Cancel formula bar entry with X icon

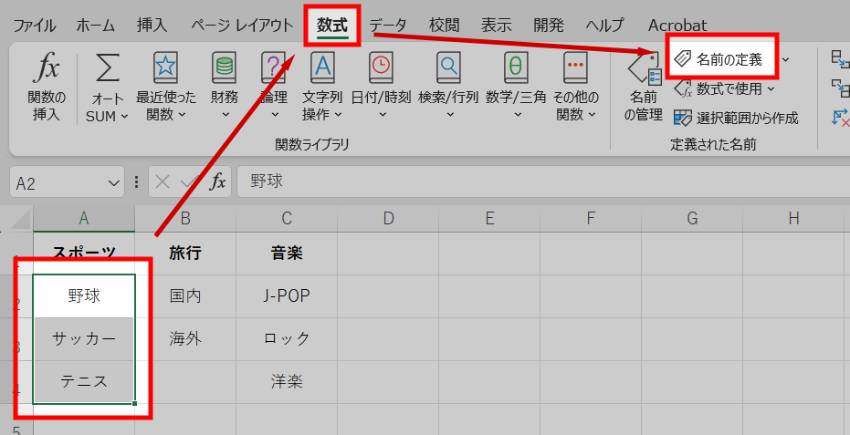(162, 182)
